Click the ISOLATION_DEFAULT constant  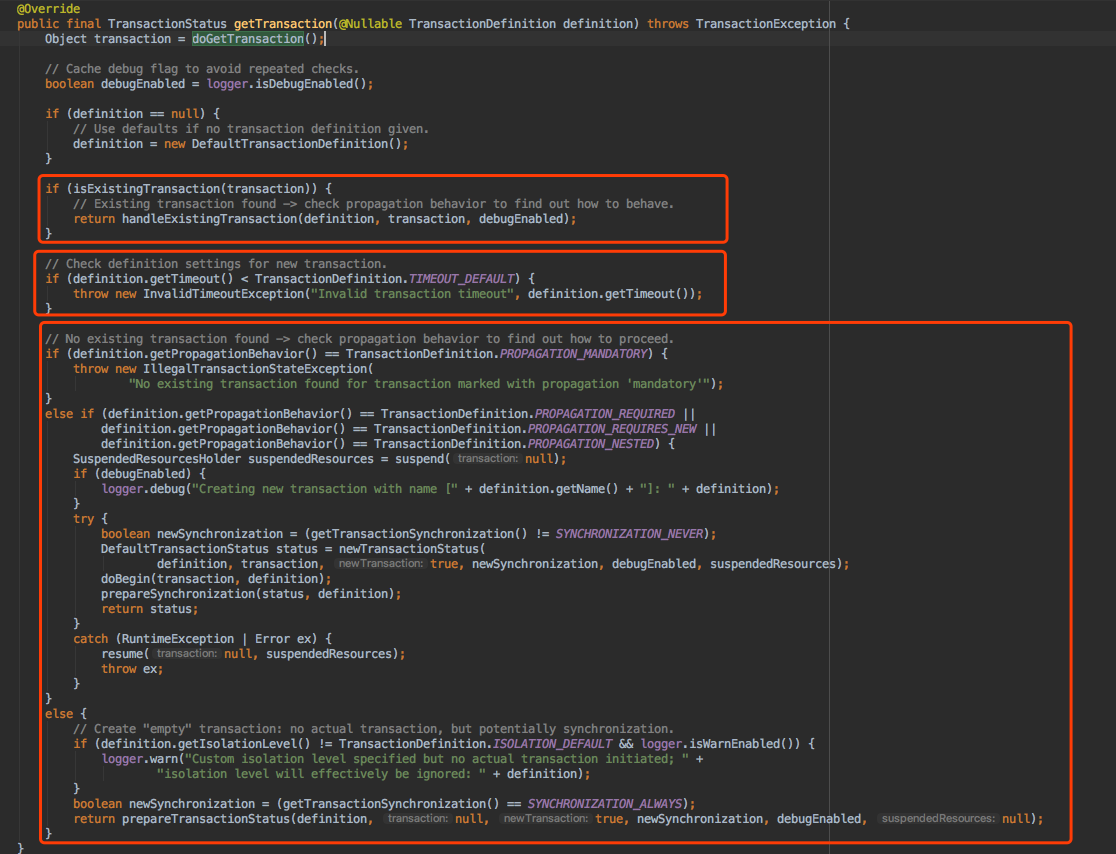(554, 744)
